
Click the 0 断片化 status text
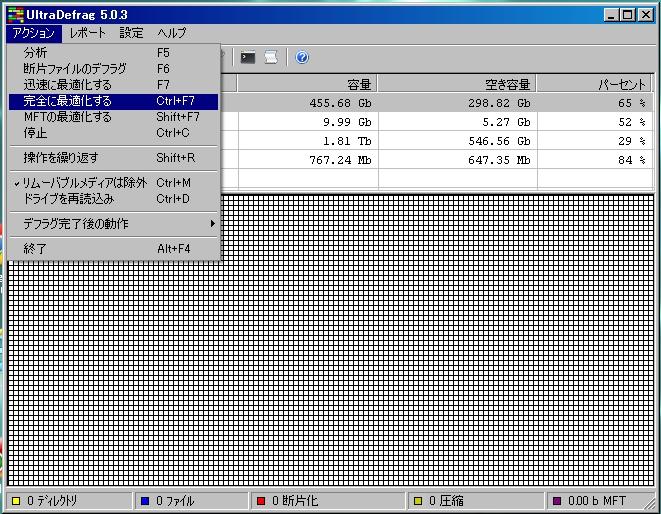pyautogui.click(x=295, y=501)
